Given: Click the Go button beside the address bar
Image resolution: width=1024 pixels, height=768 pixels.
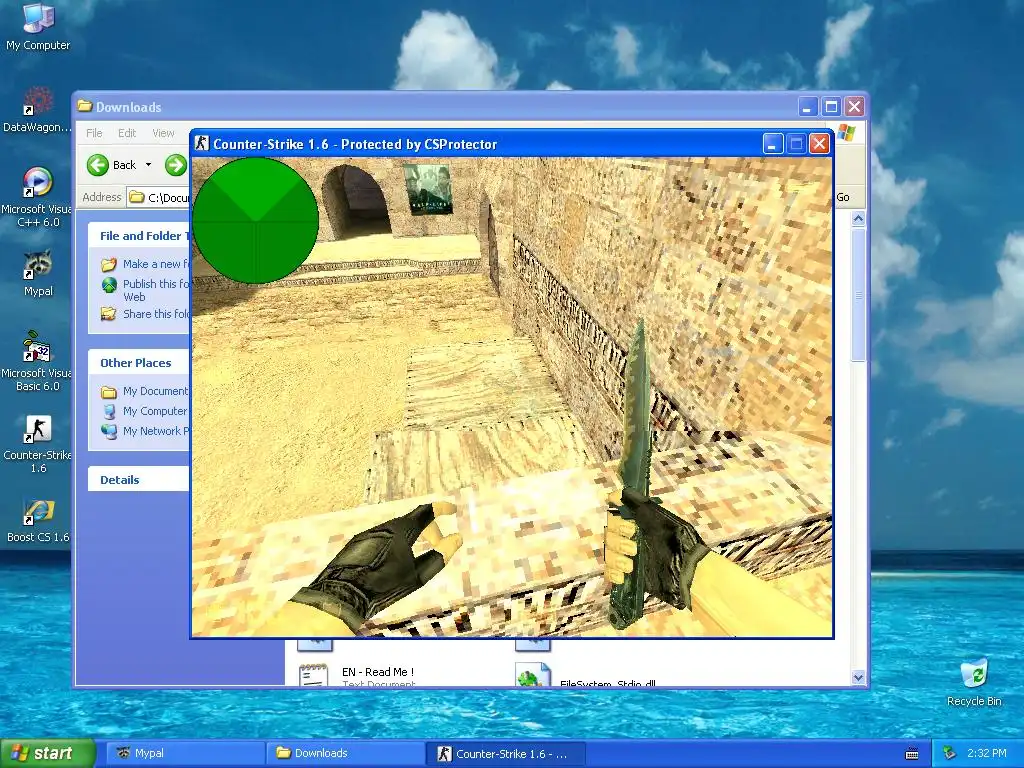Looking at the screenshot, I should (843, 197).
